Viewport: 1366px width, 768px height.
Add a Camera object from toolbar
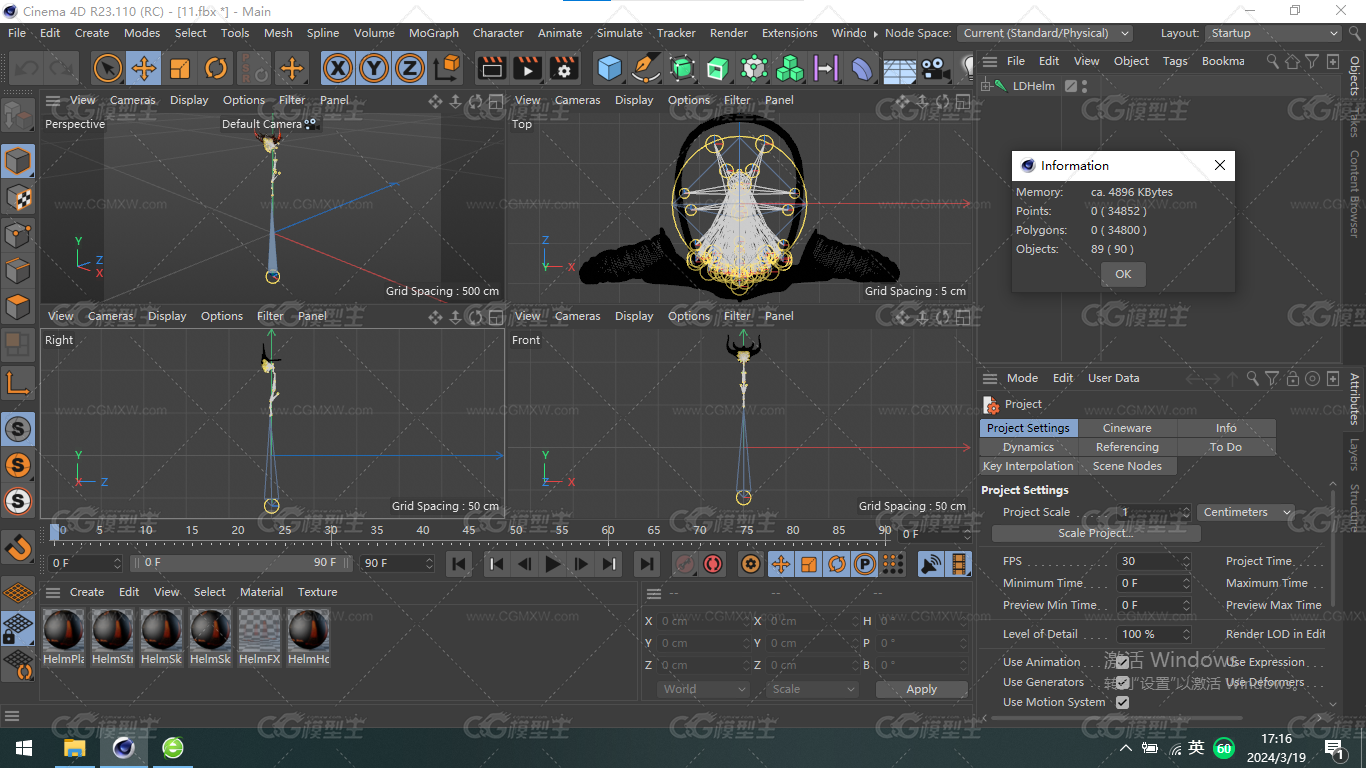click(934, 68)
